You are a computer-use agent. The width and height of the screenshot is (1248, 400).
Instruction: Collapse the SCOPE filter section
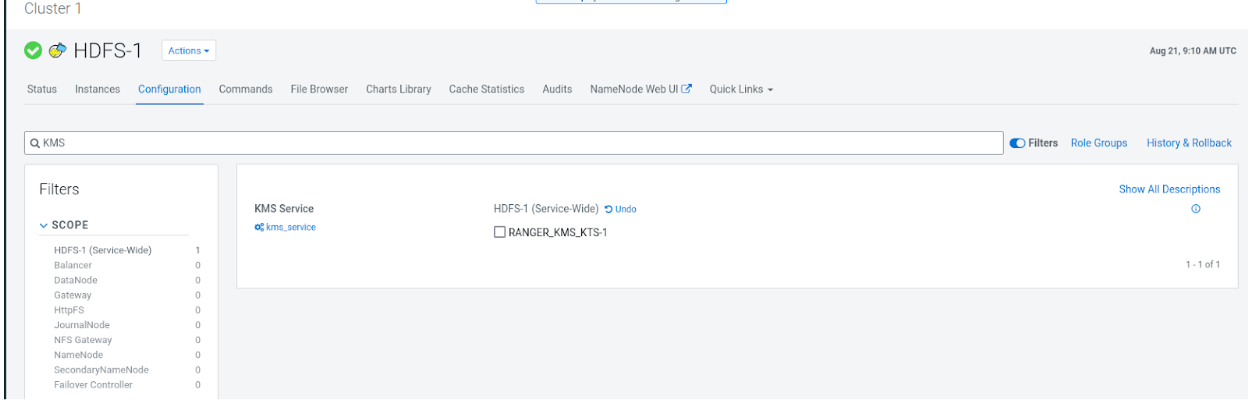click(x=45, y=225)
